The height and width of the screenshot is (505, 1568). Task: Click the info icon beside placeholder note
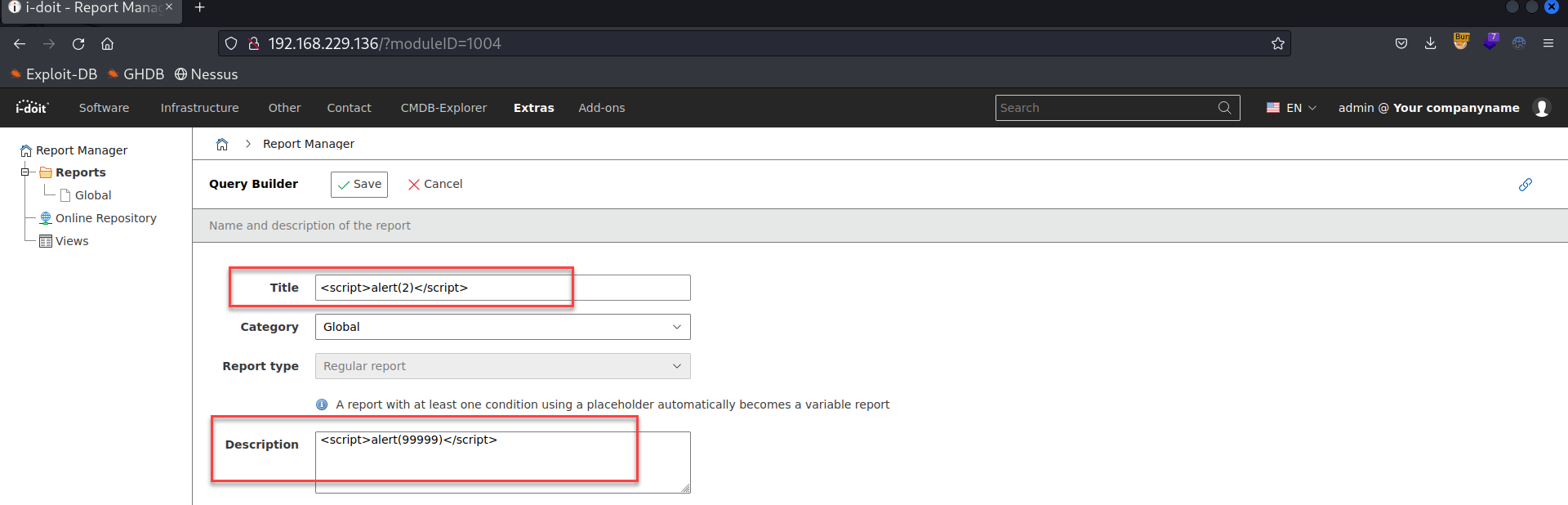click(322, 404)
